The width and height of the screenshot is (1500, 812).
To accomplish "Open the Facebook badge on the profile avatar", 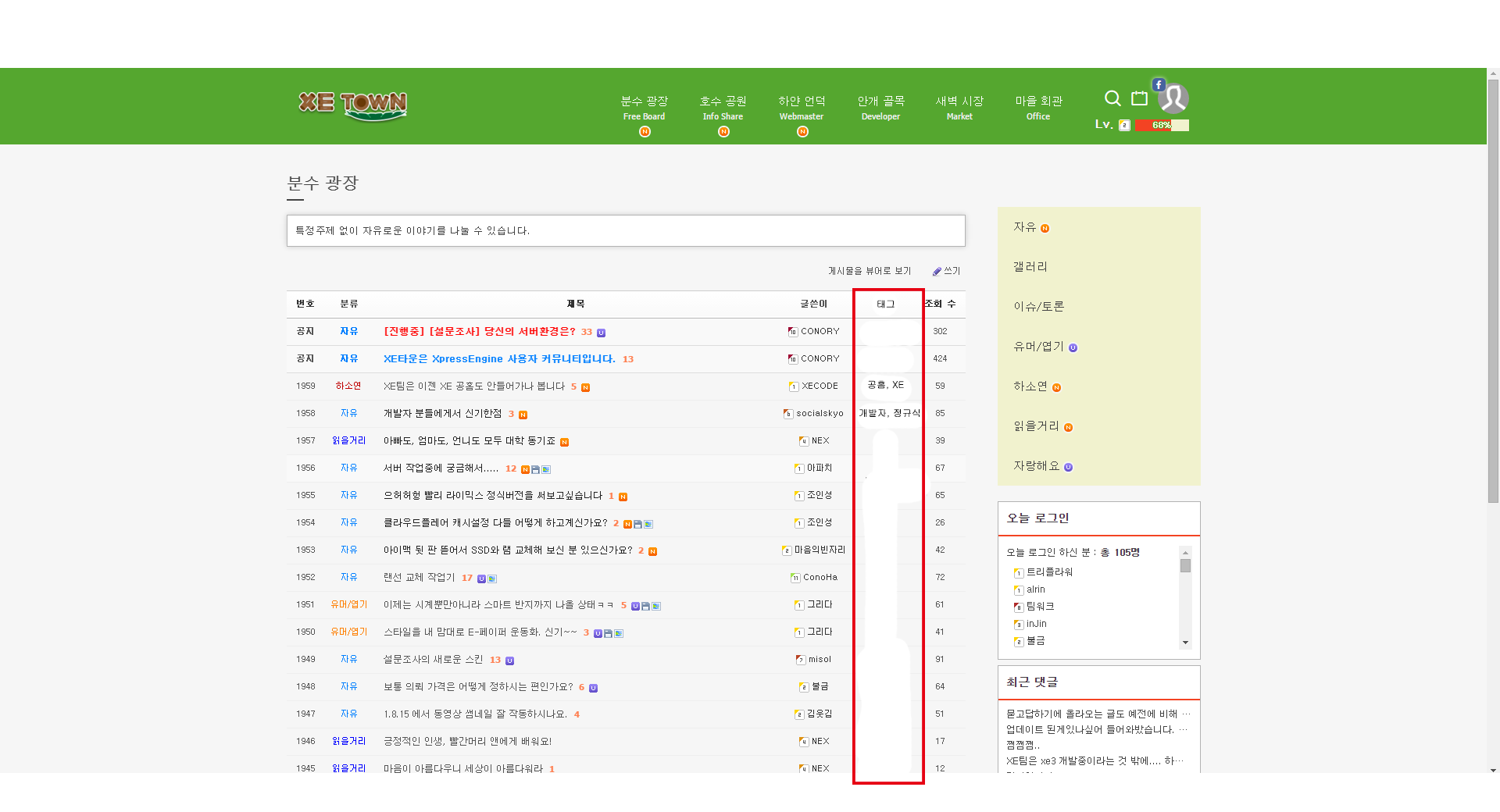I will click(x=1159, y=85).
